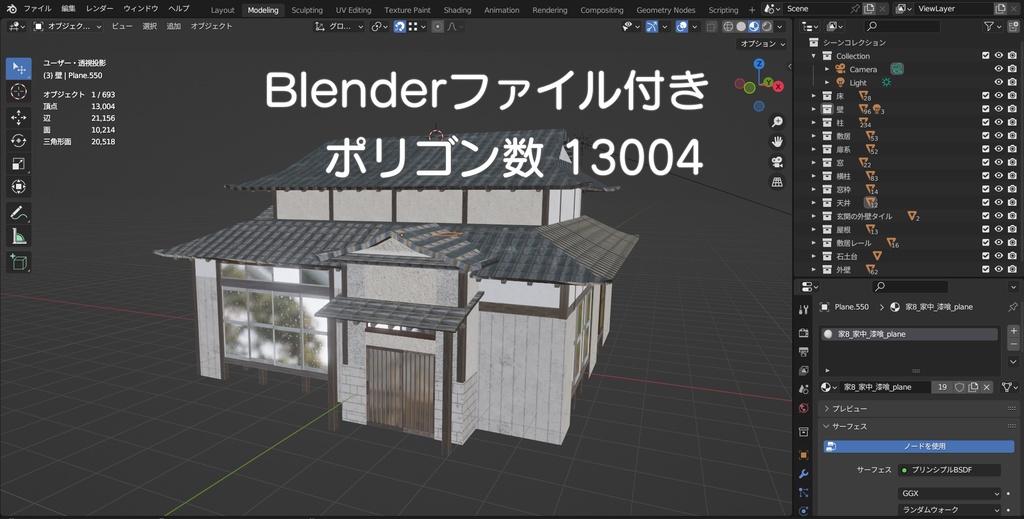Open the Object properties tab (orange square)

(804, 455)
